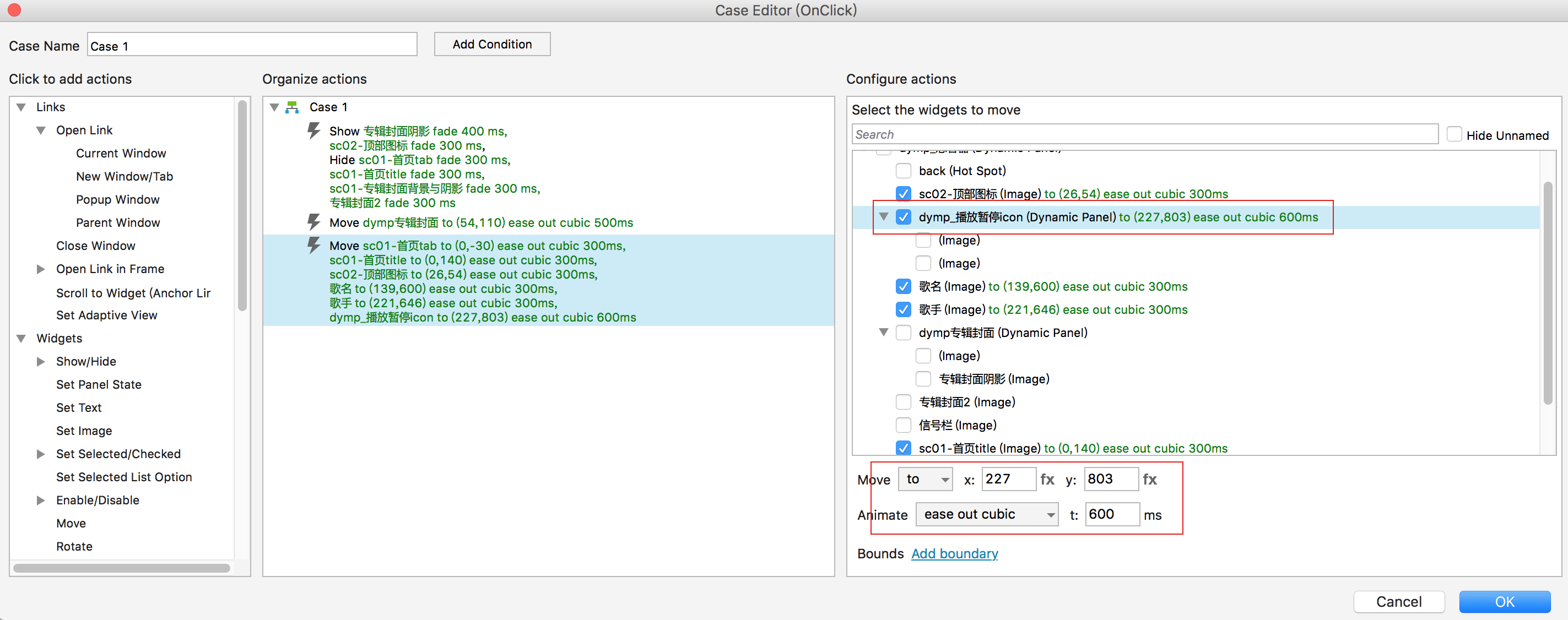
Task: Select New Window/Tab action
Action: click(124, 176)
